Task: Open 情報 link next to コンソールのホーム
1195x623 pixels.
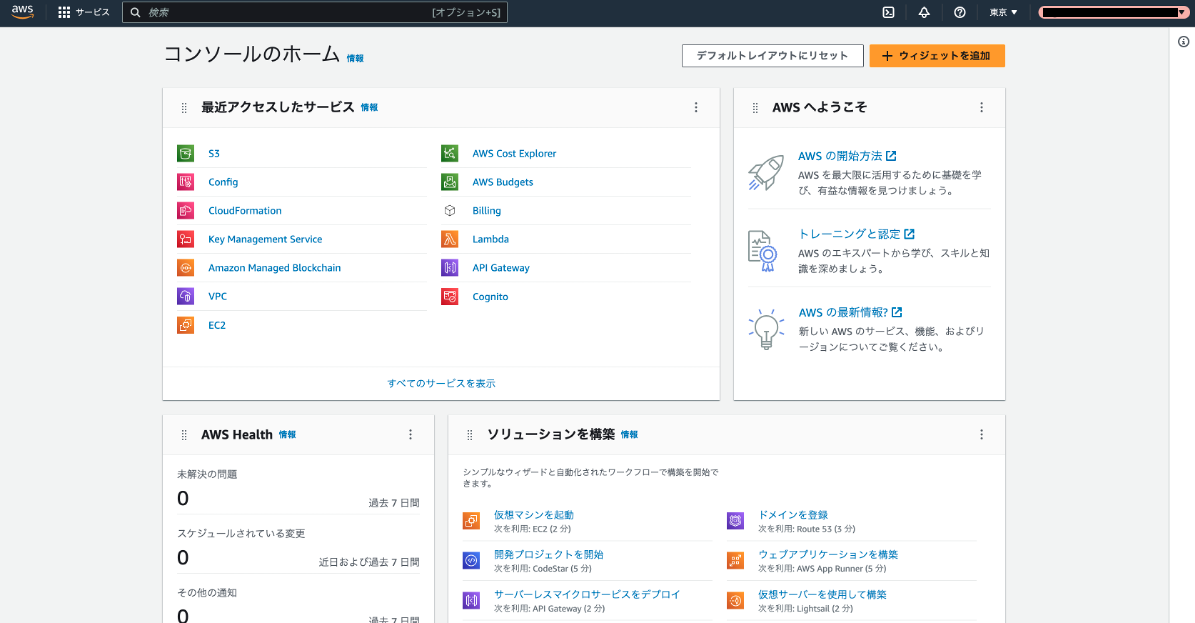Action: click(355, 58)
